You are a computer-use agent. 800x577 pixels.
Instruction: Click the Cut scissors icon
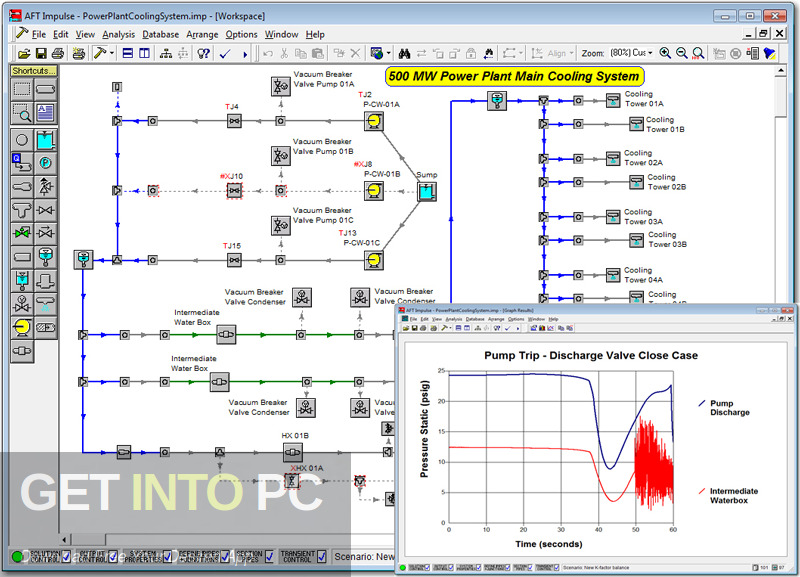coord(284,53)
